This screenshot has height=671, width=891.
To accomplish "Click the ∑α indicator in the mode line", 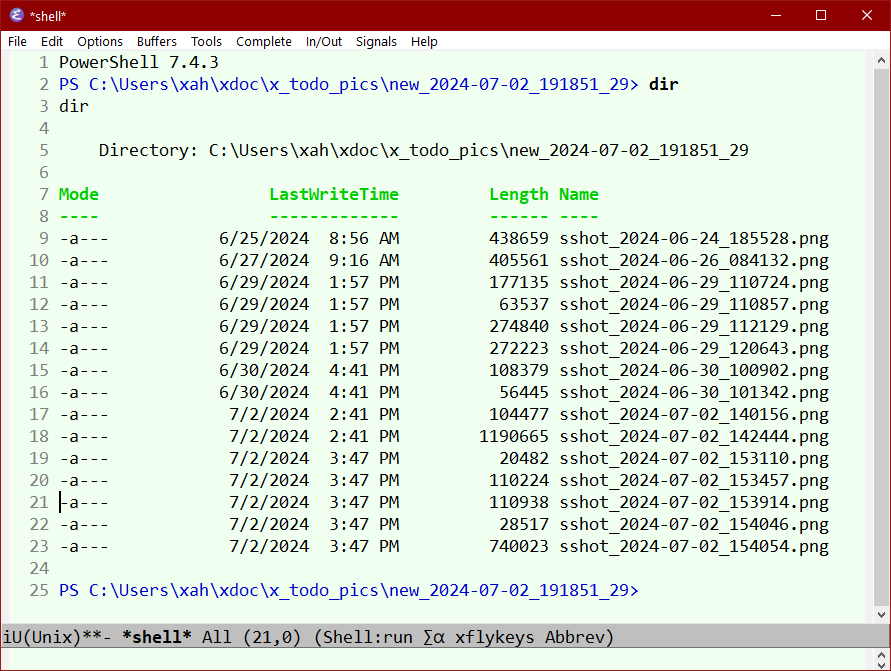I will click(434, 637).
